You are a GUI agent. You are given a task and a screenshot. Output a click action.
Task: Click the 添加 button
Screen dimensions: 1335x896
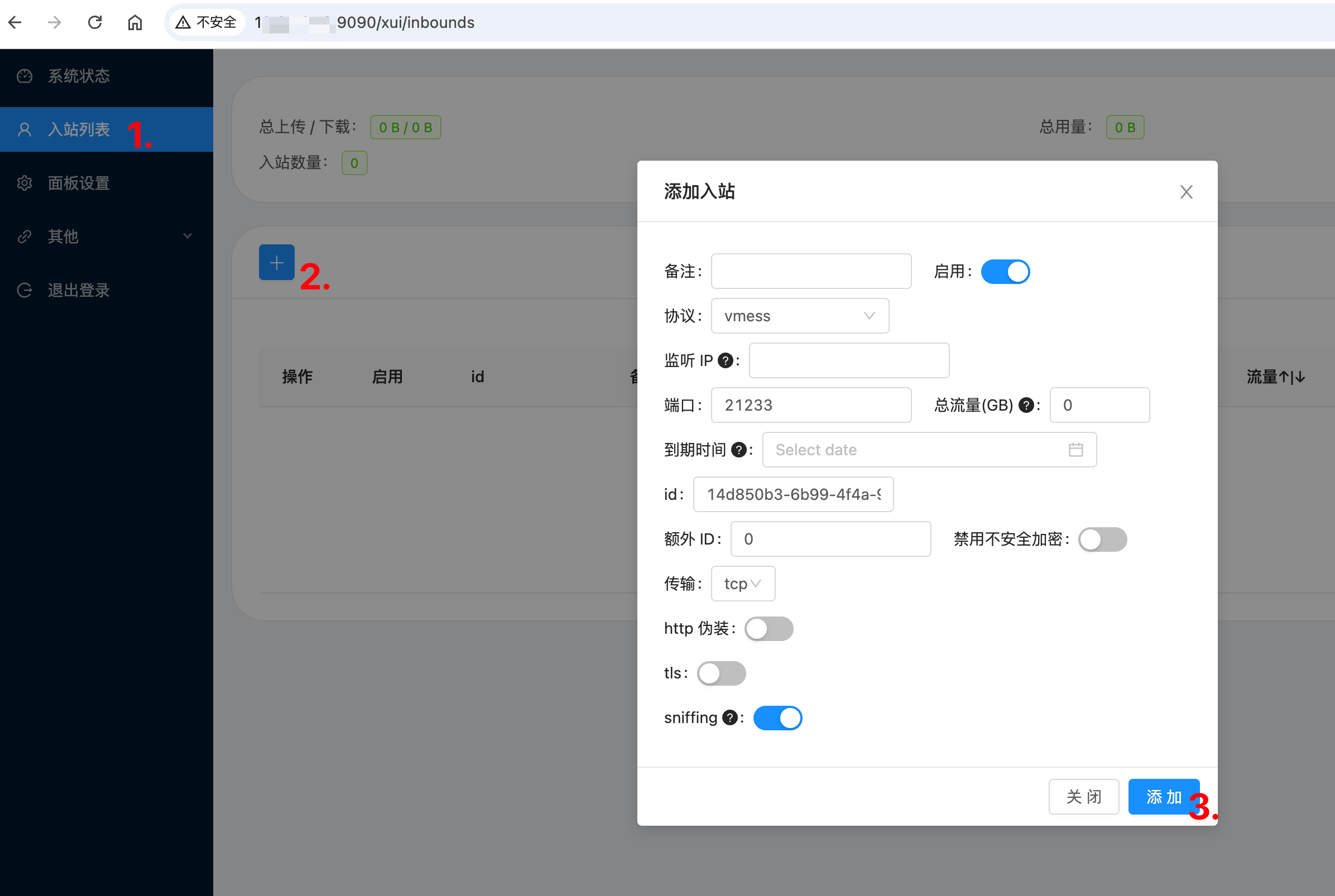click(1163, 797)
